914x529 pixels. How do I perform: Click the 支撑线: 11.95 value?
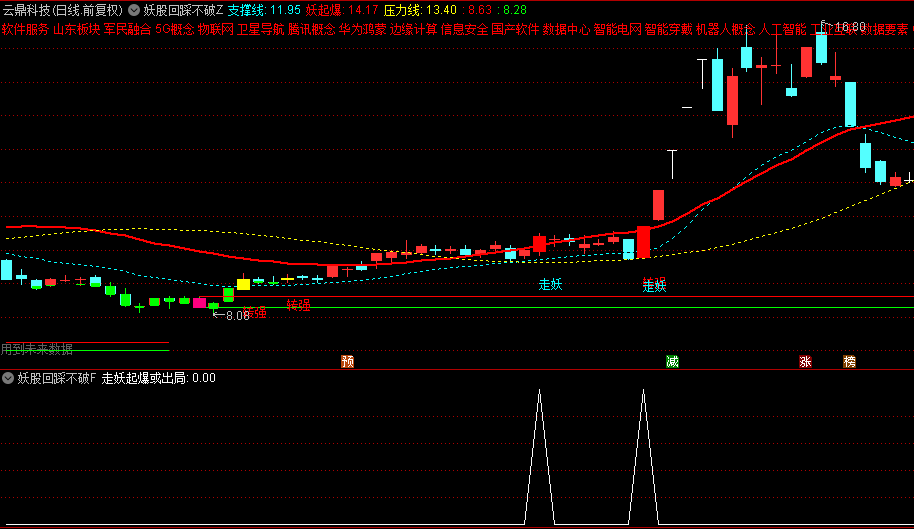coord(264,10)
